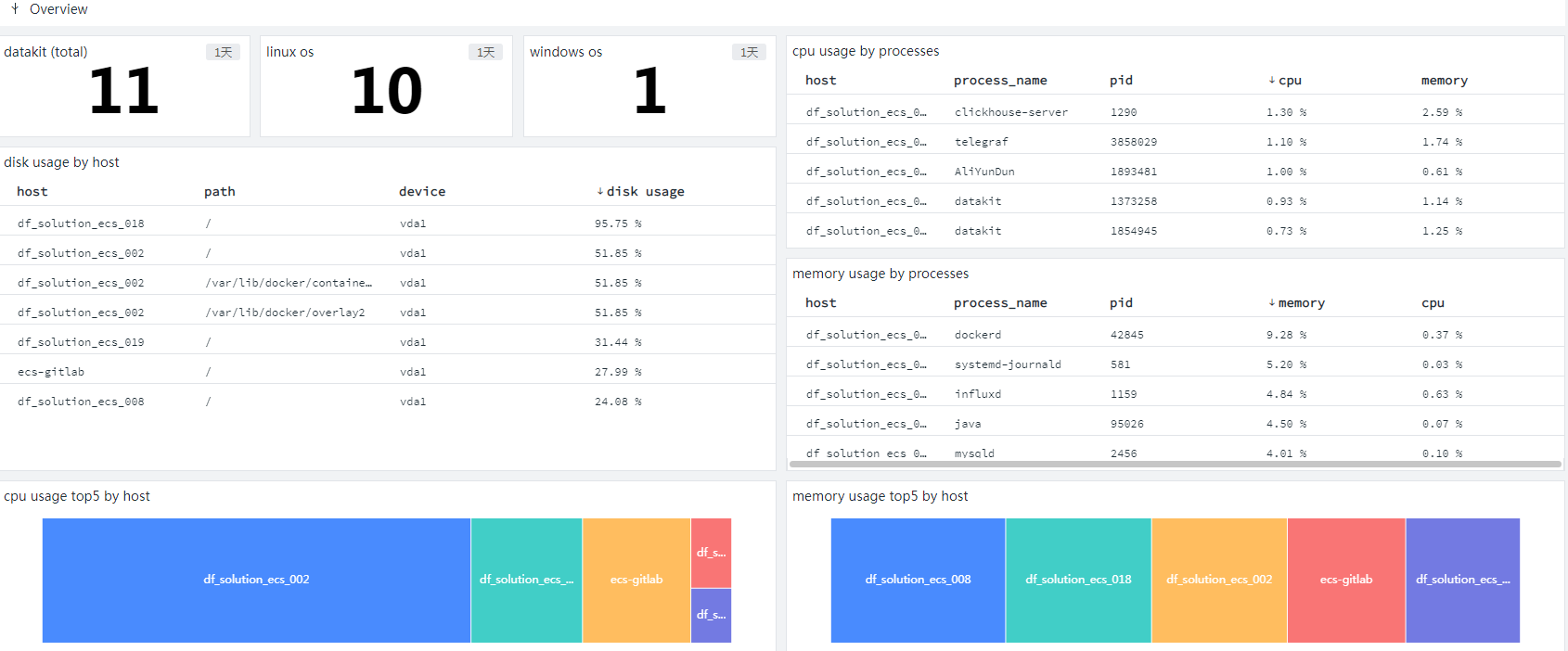Select the blue df_solution_ecs_002 block in cpu treemap

[256, 580]
